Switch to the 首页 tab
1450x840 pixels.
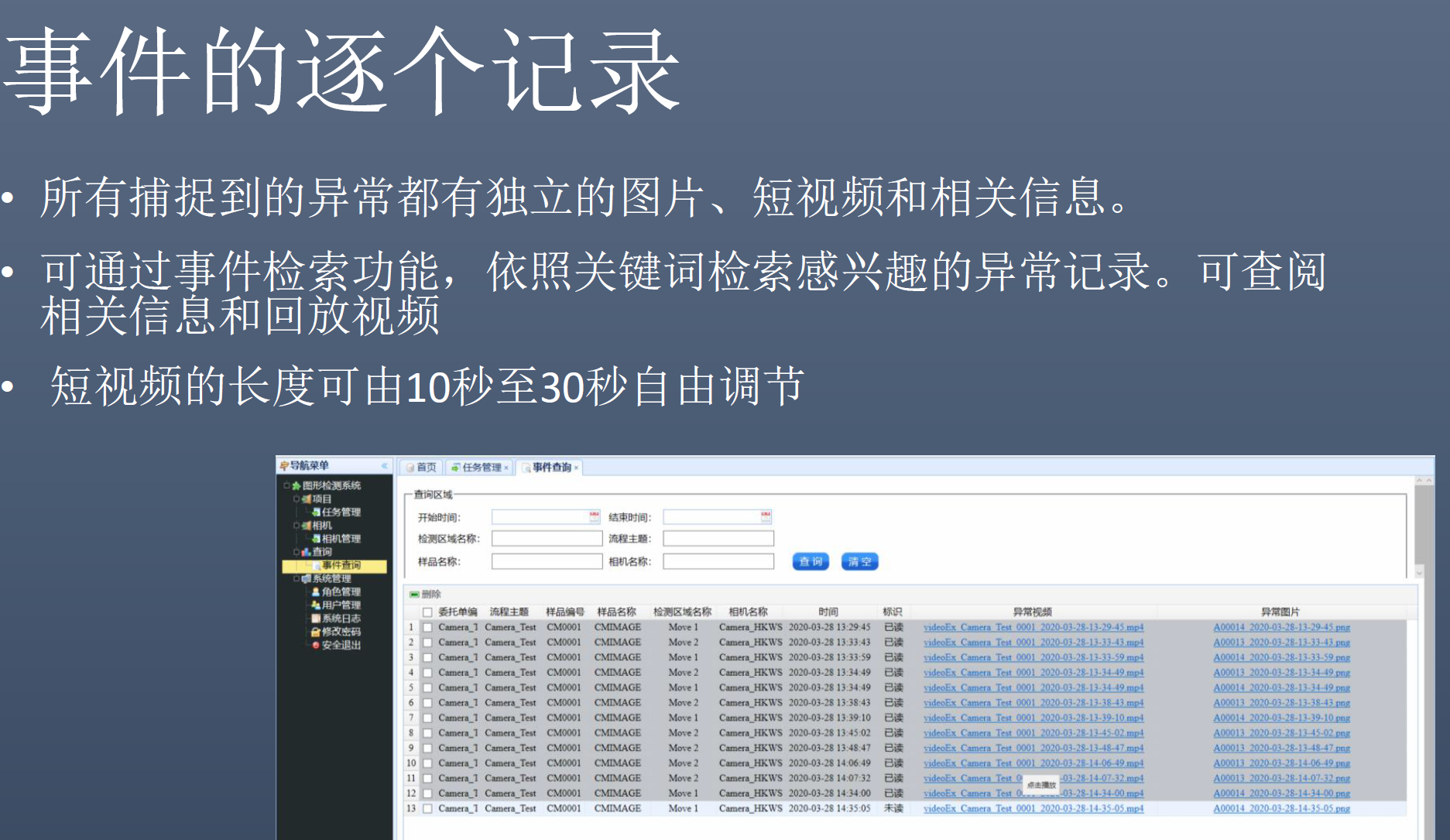422,468
